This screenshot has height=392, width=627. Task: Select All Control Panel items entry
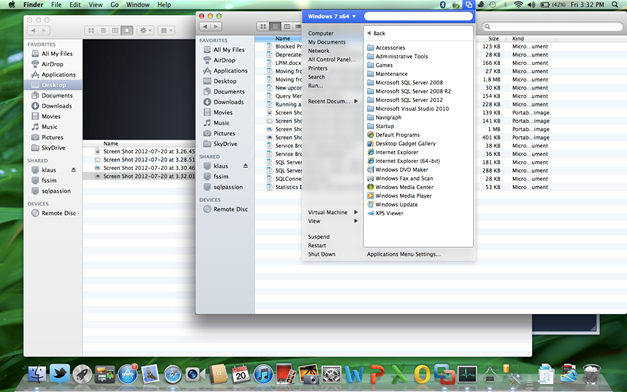pyautogui.click(x=331, y=60)
